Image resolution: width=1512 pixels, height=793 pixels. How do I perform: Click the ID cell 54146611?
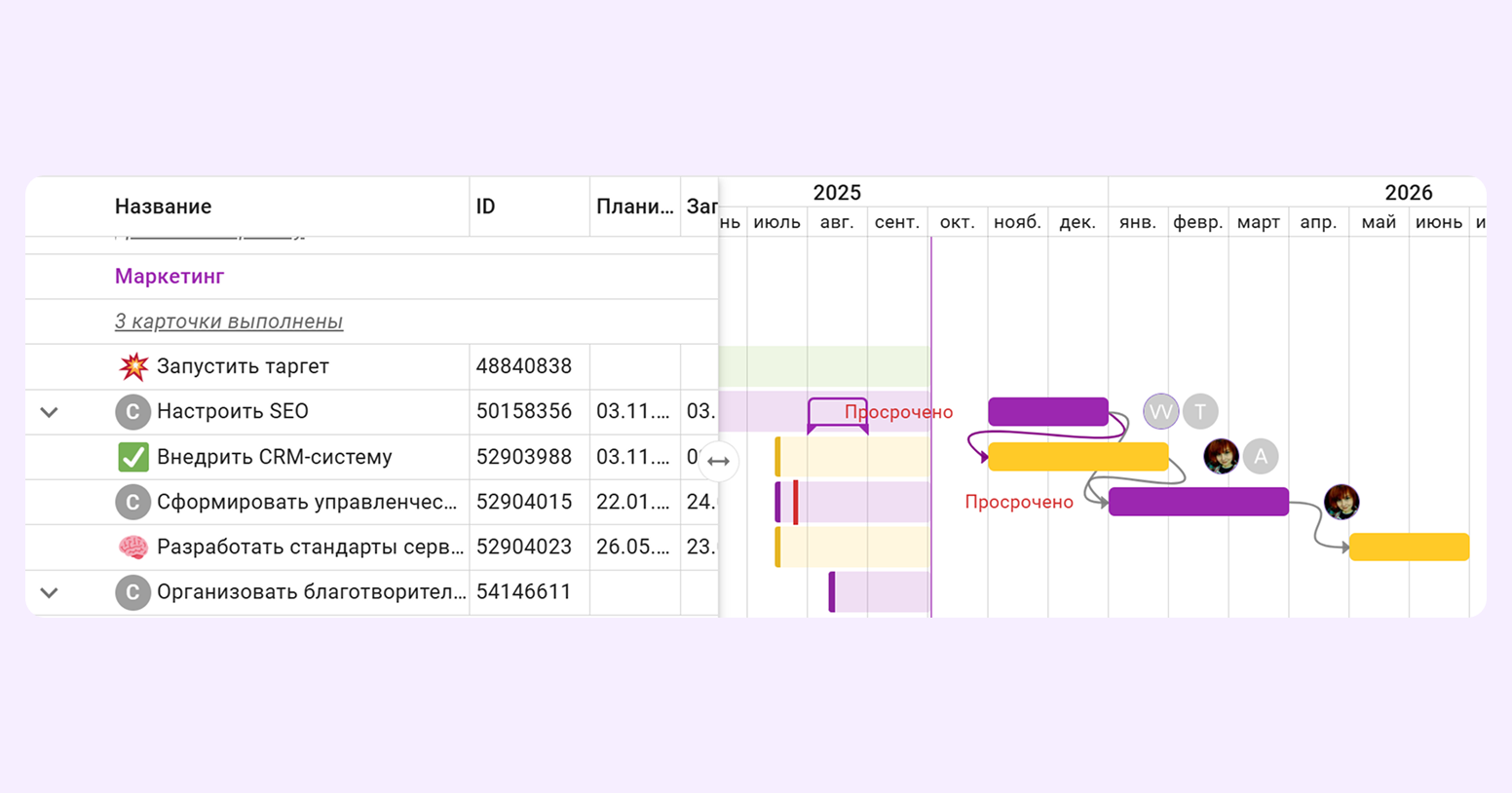[524, 592]
